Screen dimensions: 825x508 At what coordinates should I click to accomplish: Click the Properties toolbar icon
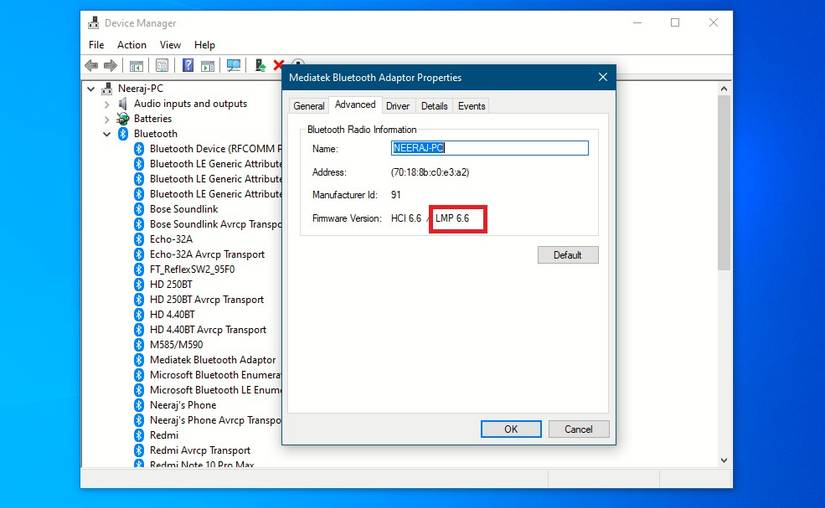pos(162,66)
